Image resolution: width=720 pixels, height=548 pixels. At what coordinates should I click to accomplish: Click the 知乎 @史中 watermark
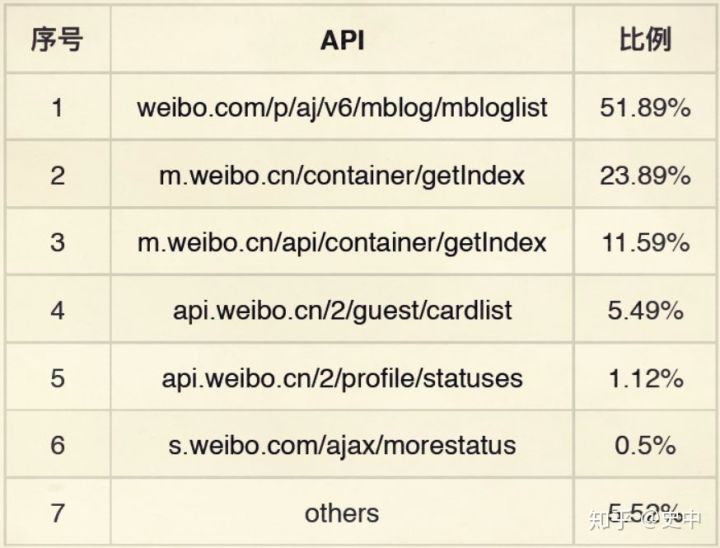click(x=644, y=519)
